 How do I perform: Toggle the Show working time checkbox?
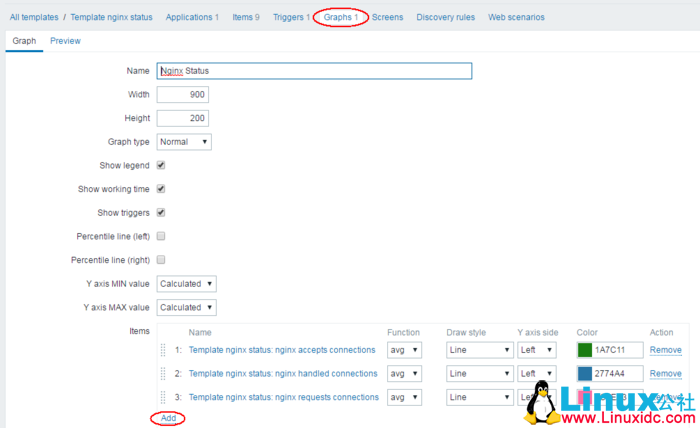point(161,189)
